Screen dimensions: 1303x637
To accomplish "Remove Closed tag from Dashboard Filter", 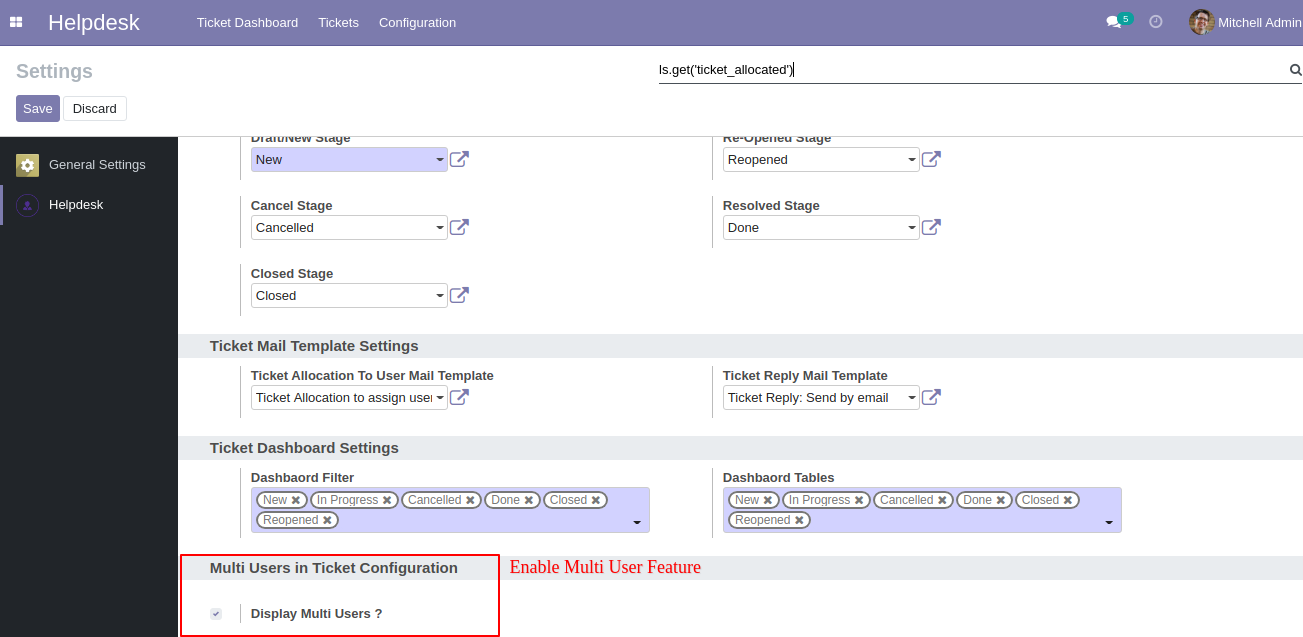I will click(596, 500).
